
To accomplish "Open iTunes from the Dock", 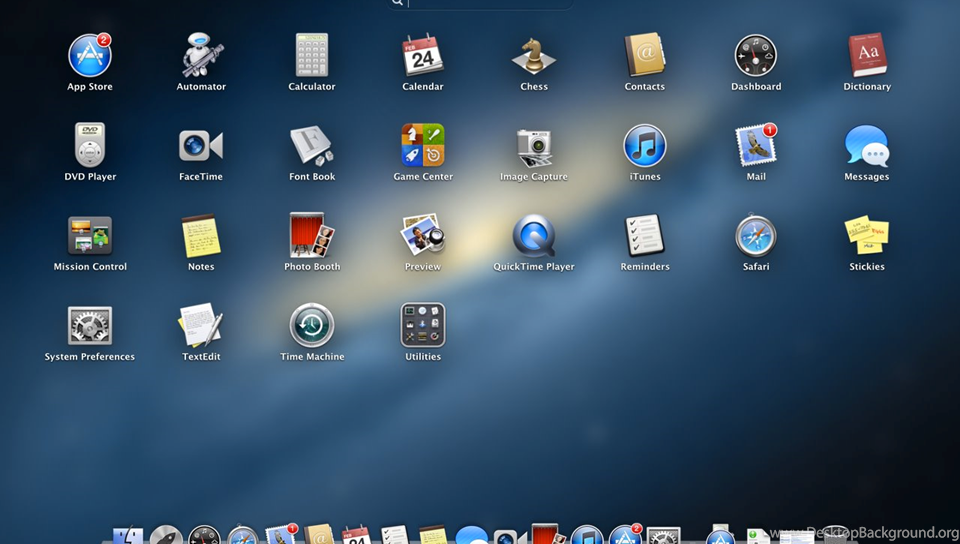I will (587, 535).
